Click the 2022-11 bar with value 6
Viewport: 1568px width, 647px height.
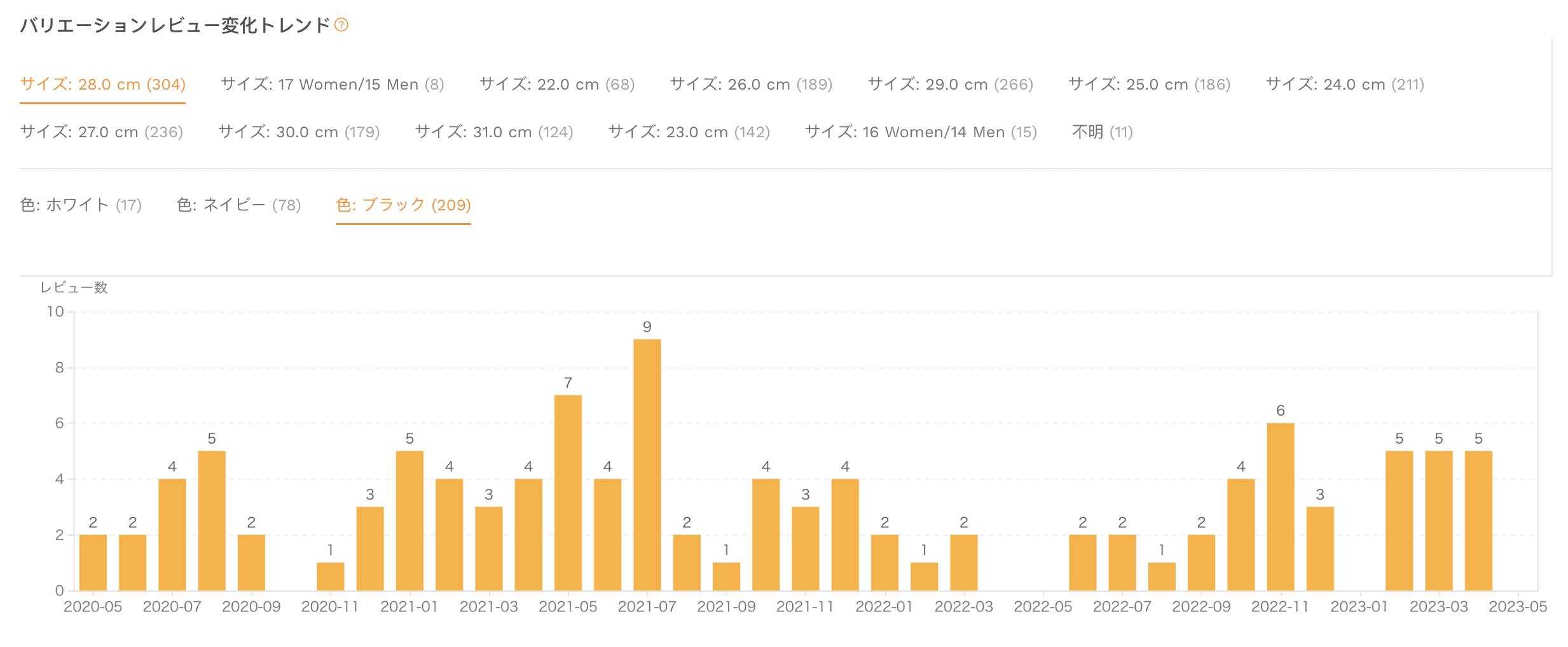pyautogui.click(x=1281, y=507)
